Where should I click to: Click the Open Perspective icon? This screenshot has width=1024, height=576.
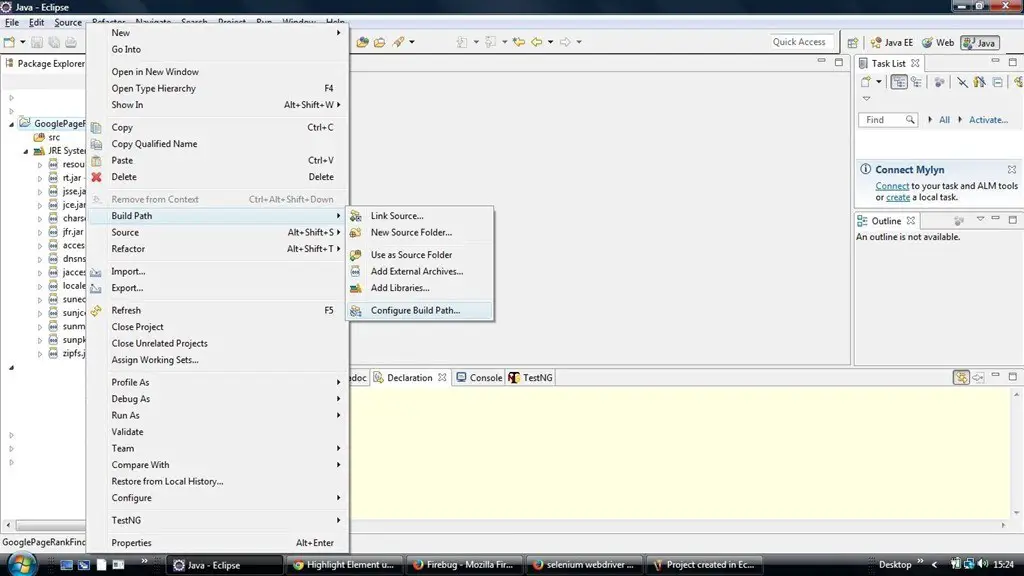(x=853, y=43)
